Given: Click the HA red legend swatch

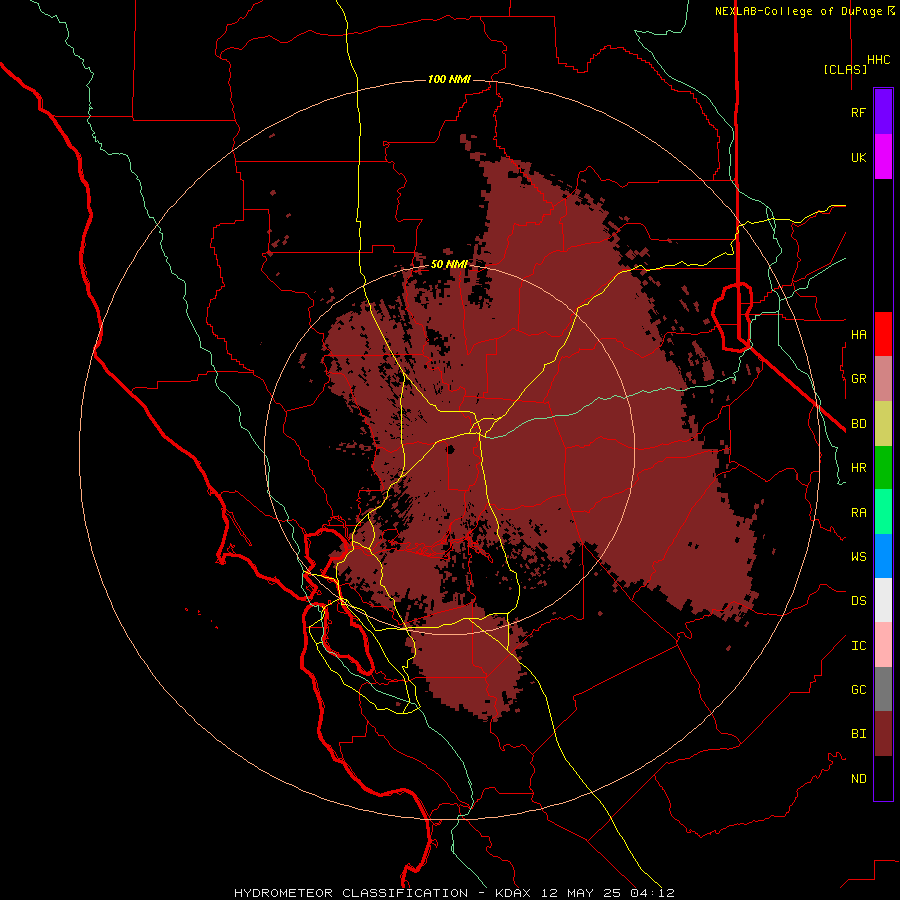Looking at the screenshot, I should [883, 334].
